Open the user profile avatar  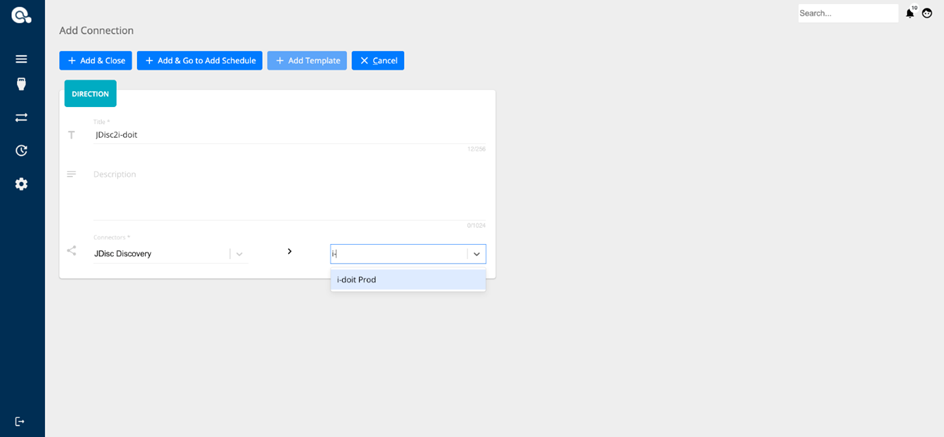coord(927,13)
